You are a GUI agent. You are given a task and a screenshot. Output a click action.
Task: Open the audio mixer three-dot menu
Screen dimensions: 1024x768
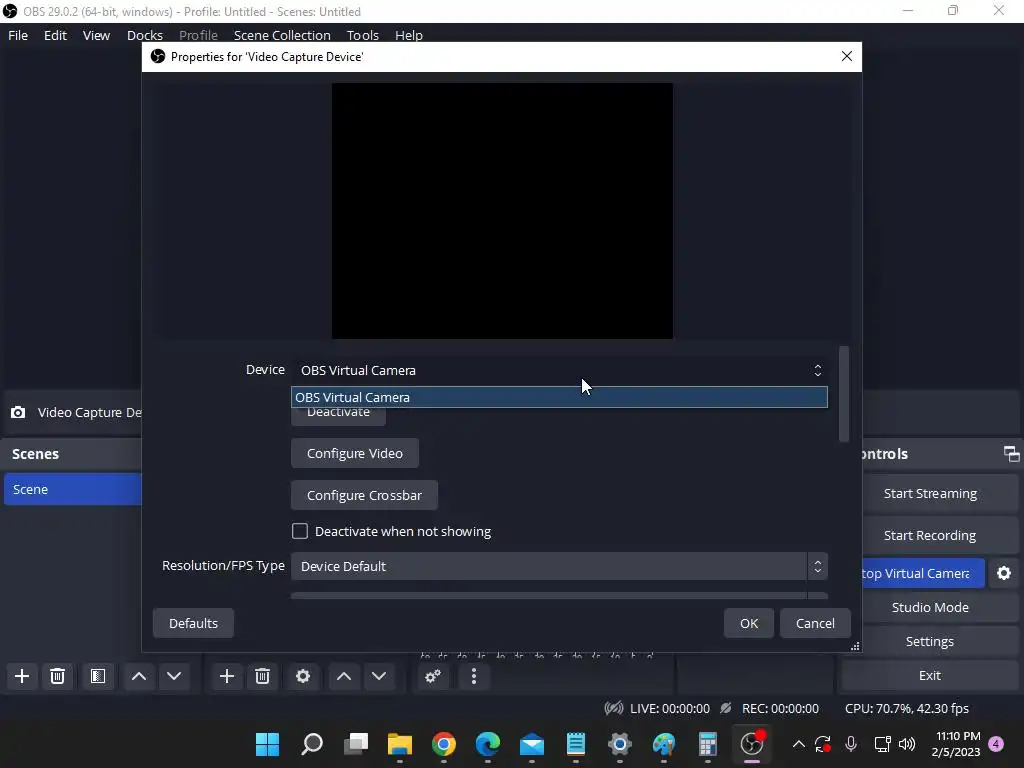474,676
